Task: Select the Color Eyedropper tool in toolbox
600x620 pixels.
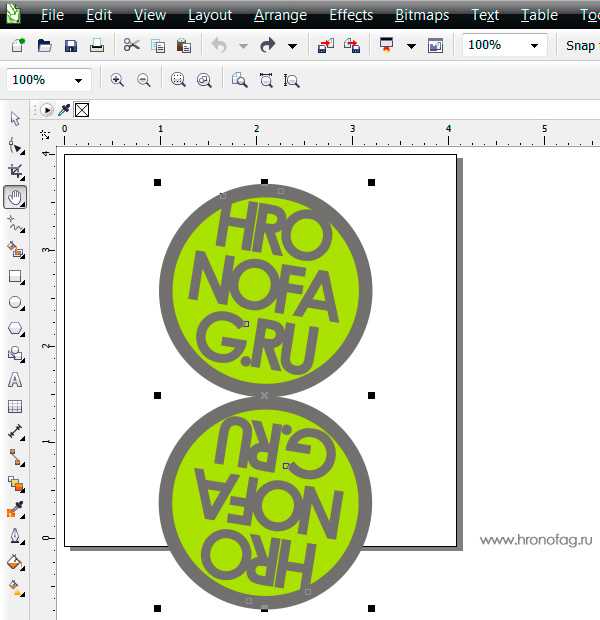Action: point(16,509)
